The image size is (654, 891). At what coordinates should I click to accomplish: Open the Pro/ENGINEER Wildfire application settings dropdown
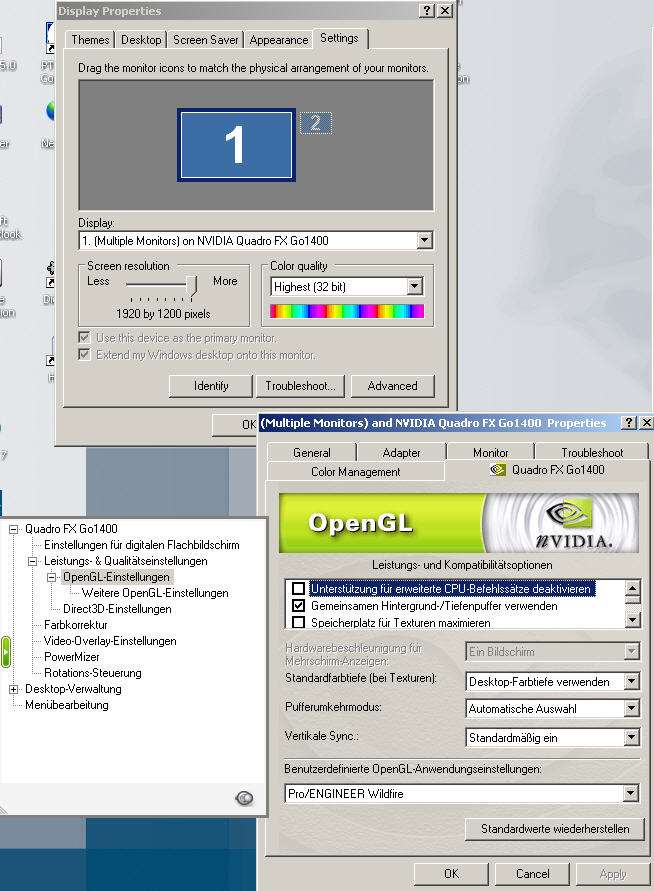[x=630, y=793]
